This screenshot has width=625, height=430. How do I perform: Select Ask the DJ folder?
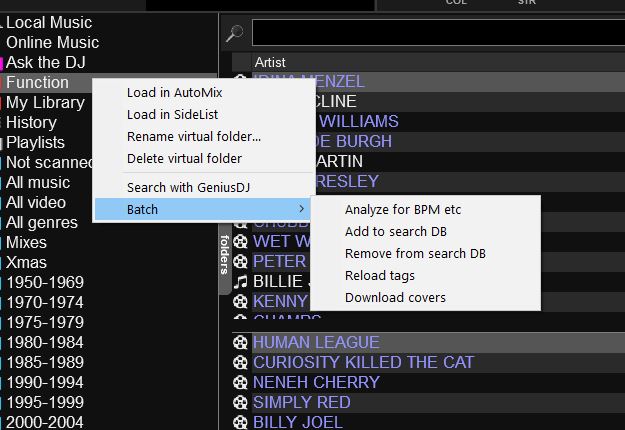(45, 62)
